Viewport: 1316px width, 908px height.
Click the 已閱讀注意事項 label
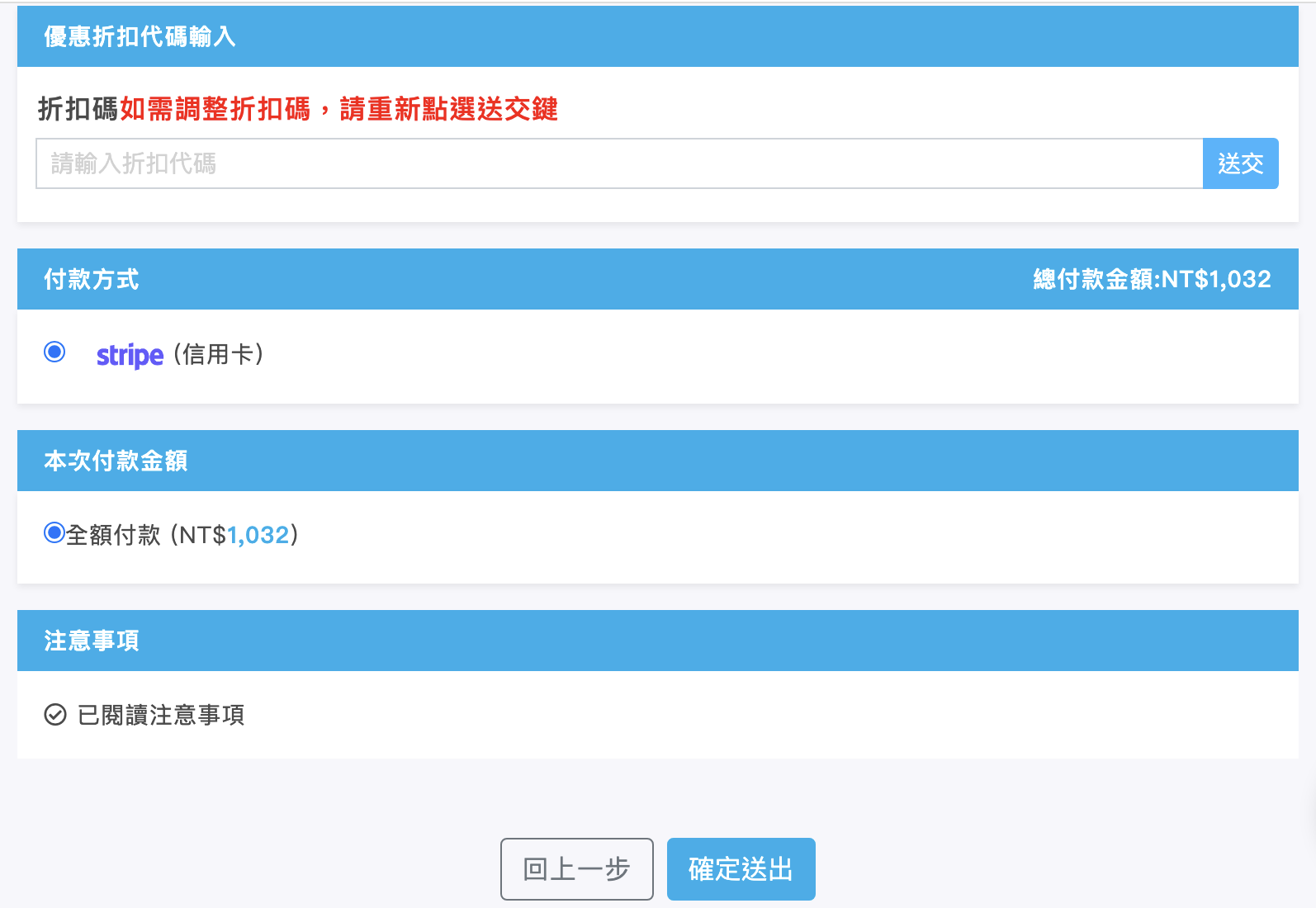[161, 715]
